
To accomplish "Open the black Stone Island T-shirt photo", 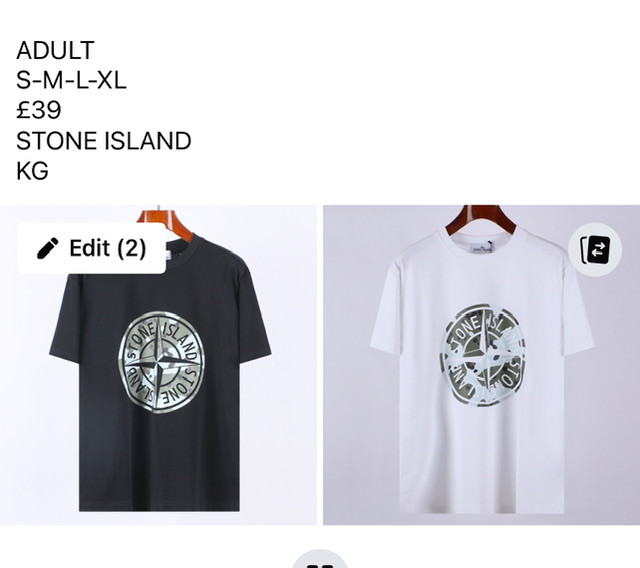I will click(158, 365).
